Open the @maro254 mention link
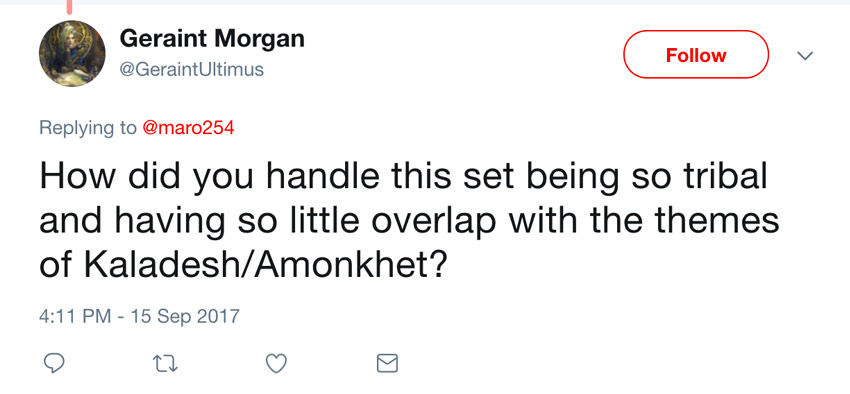This screenshot has height=394, width=850. [x=188, y=127]
